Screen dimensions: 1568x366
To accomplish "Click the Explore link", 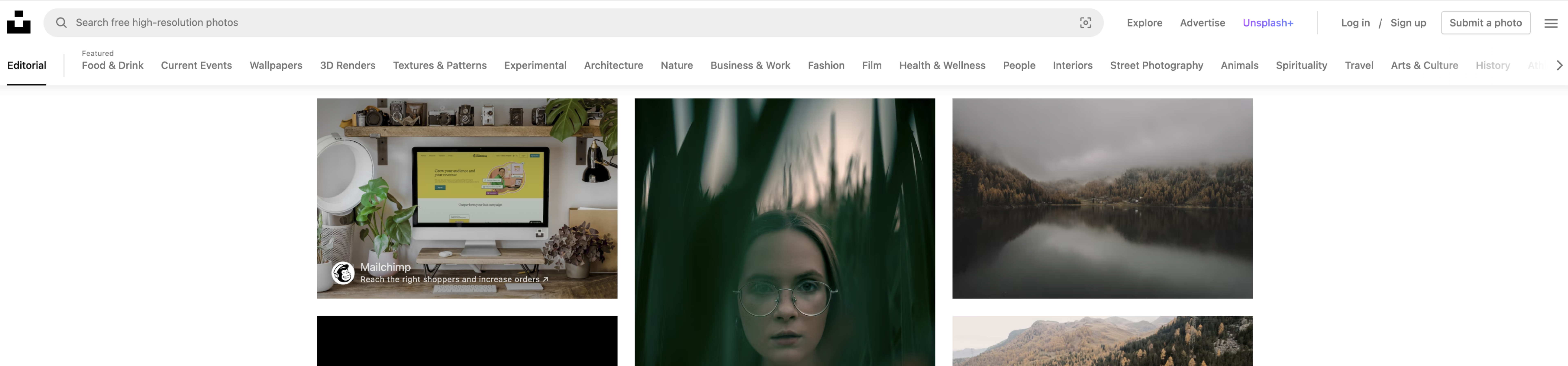I will pyautogui.click(x=1144, y=22).
